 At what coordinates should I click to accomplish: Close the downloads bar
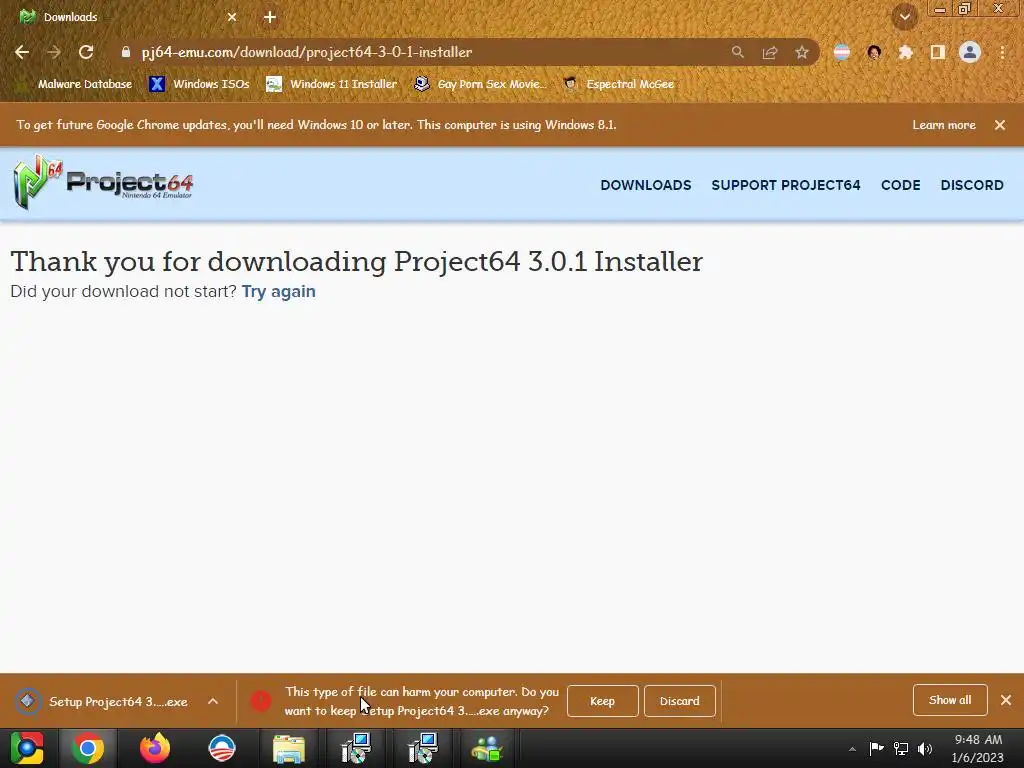(1006, 700)
